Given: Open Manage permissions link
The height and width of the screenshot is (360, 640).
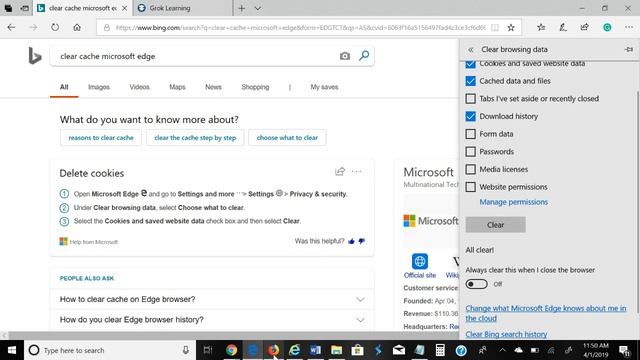Looking at the screenshot, I should click(x=513, y=202).
